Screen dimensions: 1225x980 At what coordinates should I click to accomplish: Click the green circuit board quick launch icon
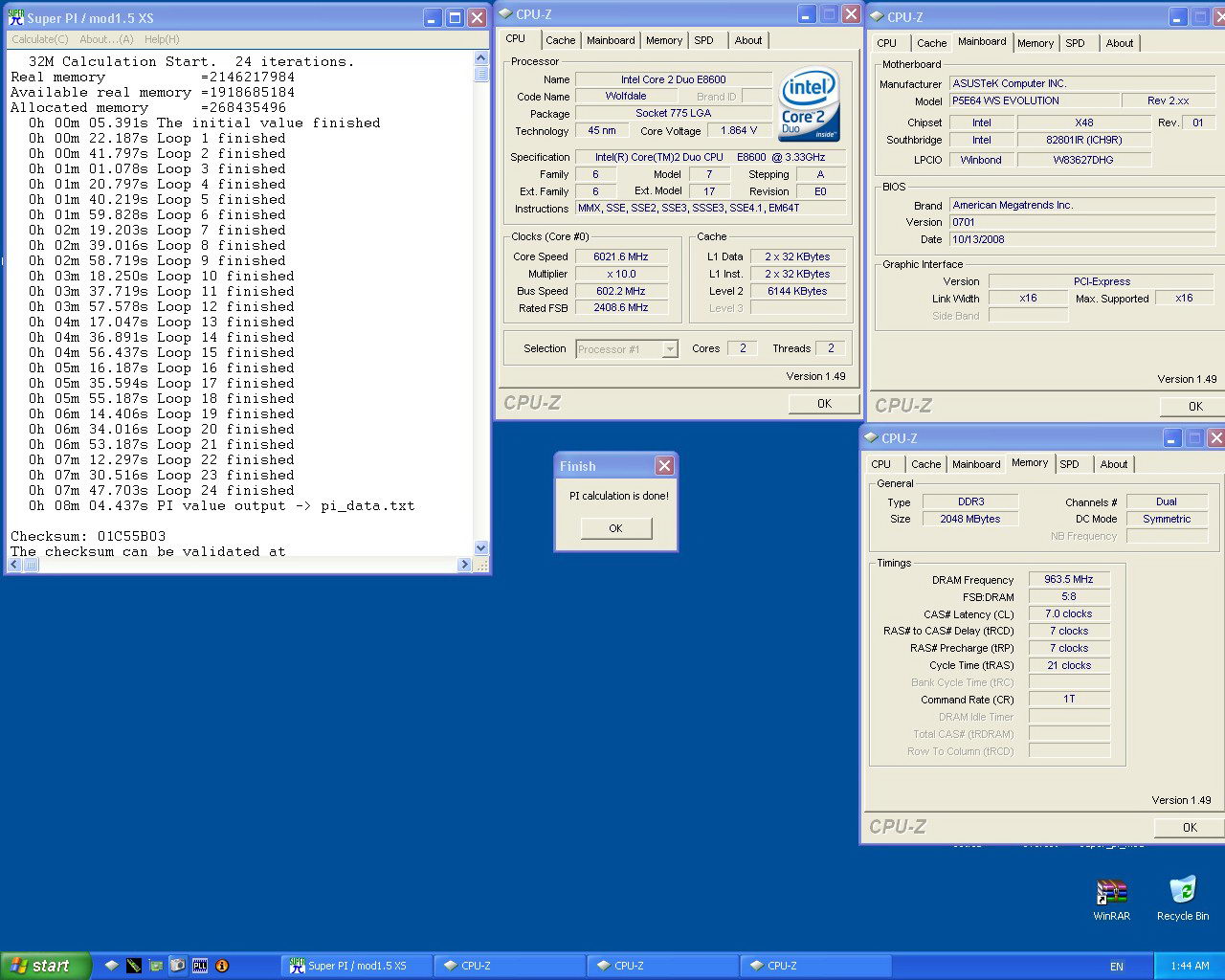click(156, 966)
